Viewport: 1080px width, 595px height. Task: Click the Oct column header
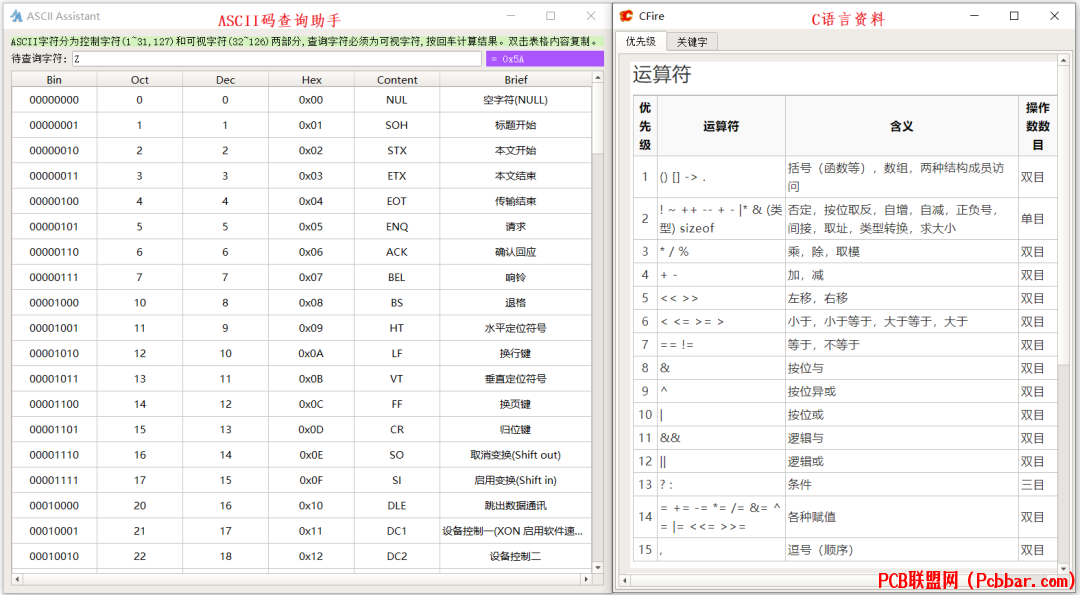(140, 80)
